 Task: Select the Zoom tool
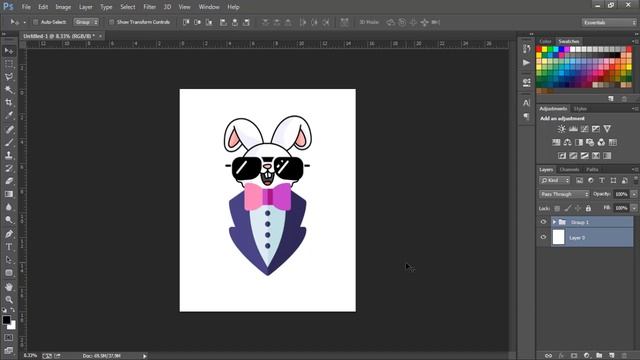(x=9, y=300)
